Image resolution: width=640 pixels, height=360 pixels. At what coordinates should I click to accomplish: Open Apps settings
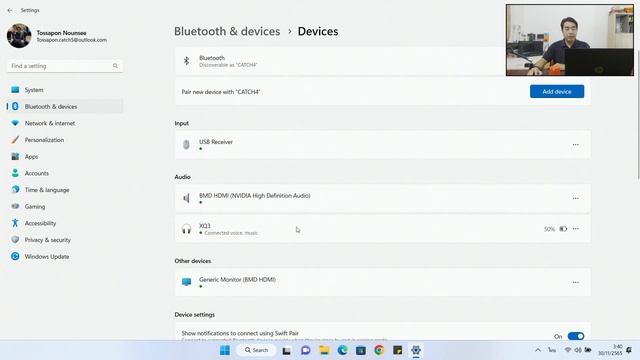[65, 157]
